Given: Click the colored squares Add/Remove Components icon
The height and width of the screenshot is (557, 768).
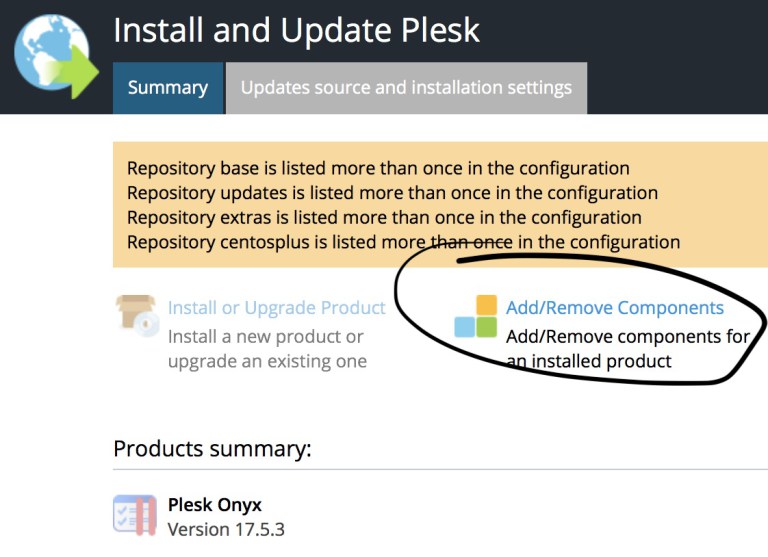Looking at the screenshot, I should (x=476, y=316).
